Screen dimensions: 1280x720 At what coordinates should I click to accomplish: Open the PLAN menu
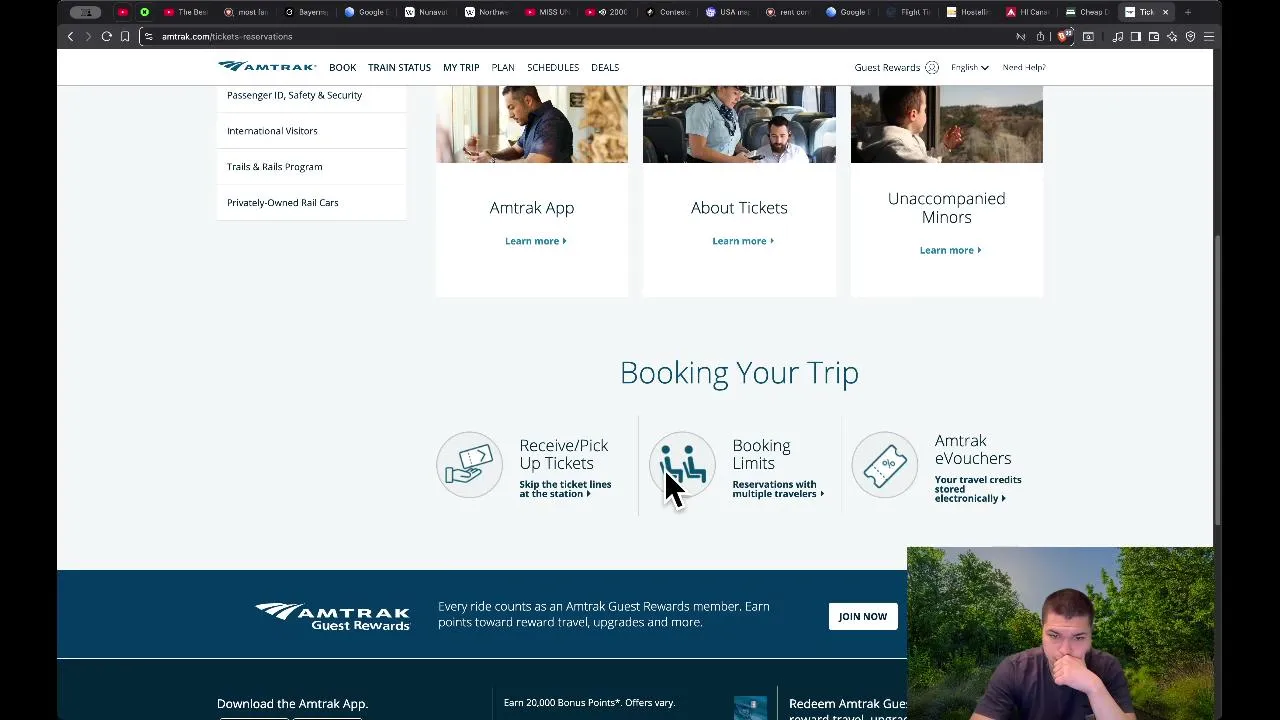pyautogui.click(x=503, y=67)
